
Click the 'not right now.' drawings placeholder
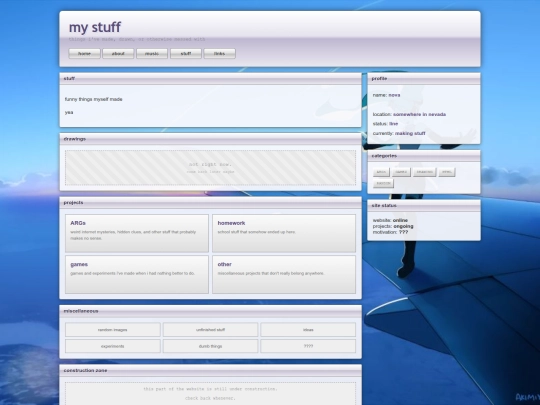210,168
